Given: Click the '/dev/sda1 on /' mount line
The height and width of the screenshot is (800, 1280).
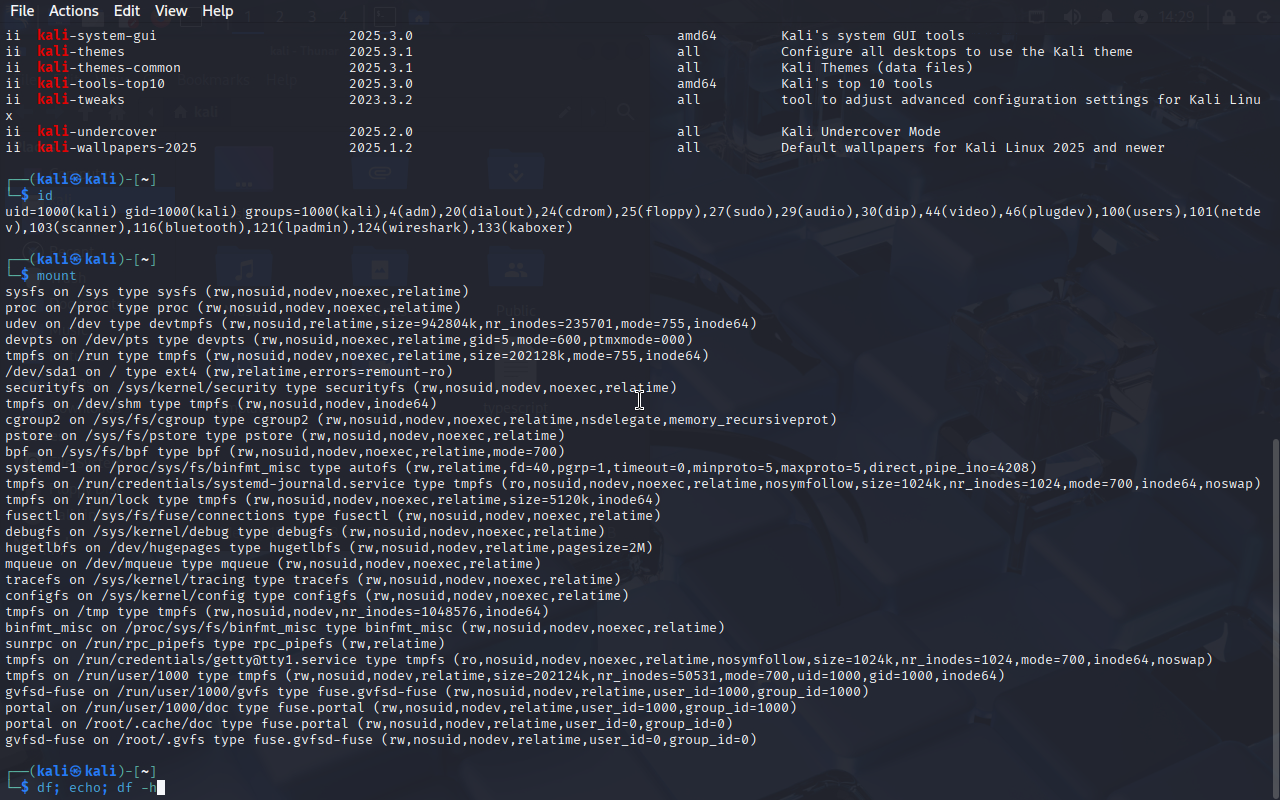Looking at the screenshot, I should coord(229,372).
